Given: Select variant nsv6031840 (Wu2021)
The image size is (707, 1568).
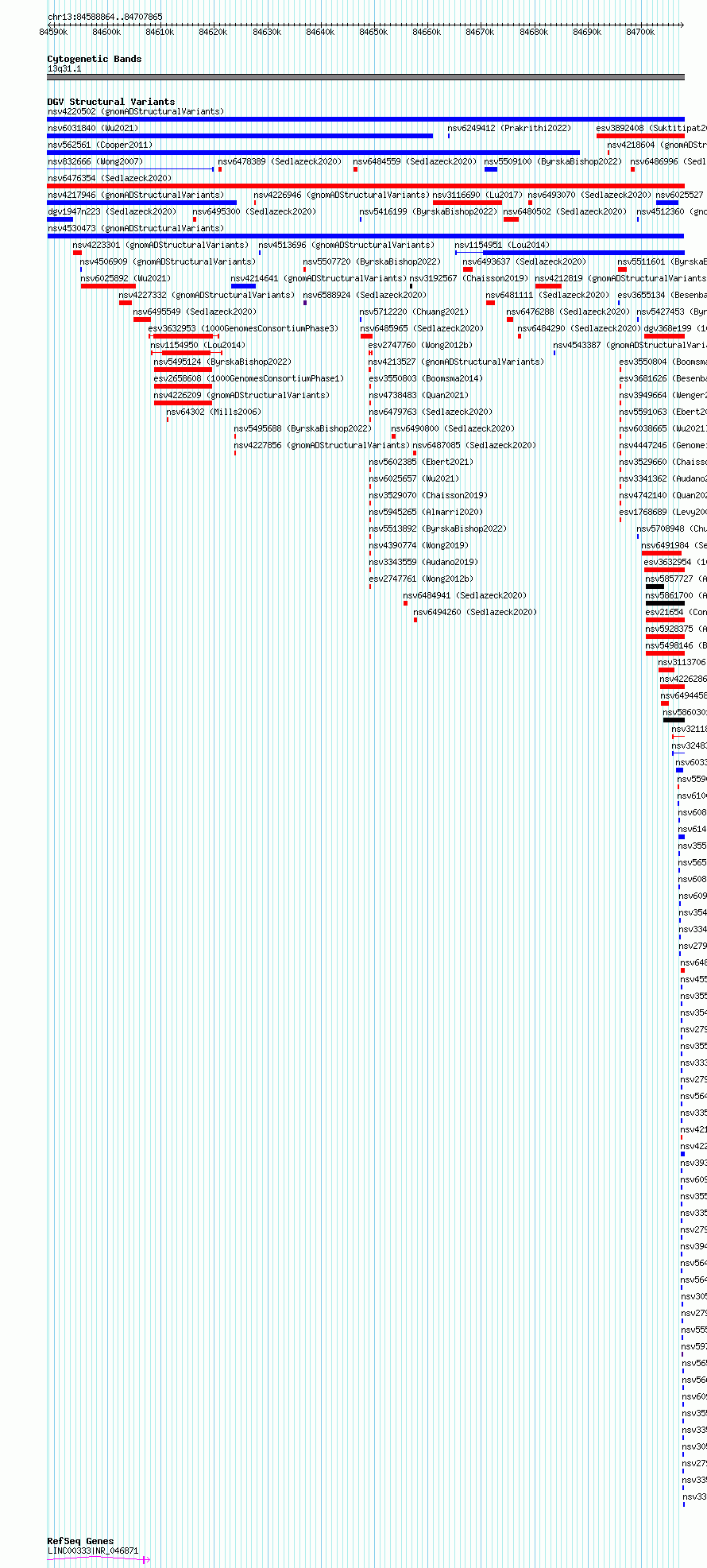Looking at the screenshot, I should (93, 128).
